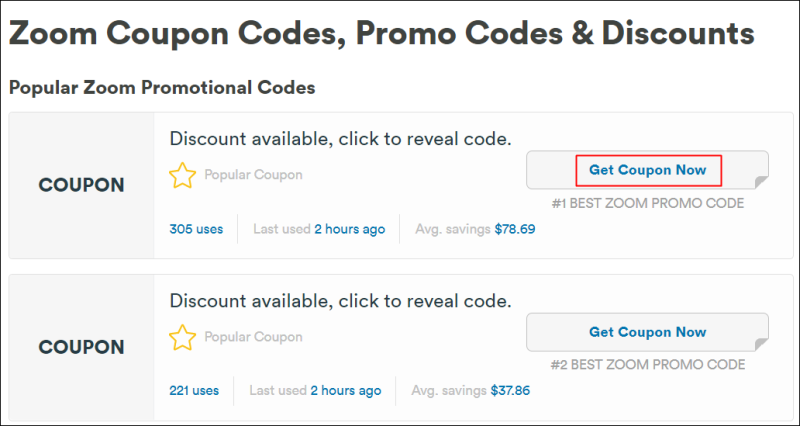Screen dimensions: 800x426
Task: Click "Popular Coupon" text in first coupon
Action: click(x=253, y=175)
